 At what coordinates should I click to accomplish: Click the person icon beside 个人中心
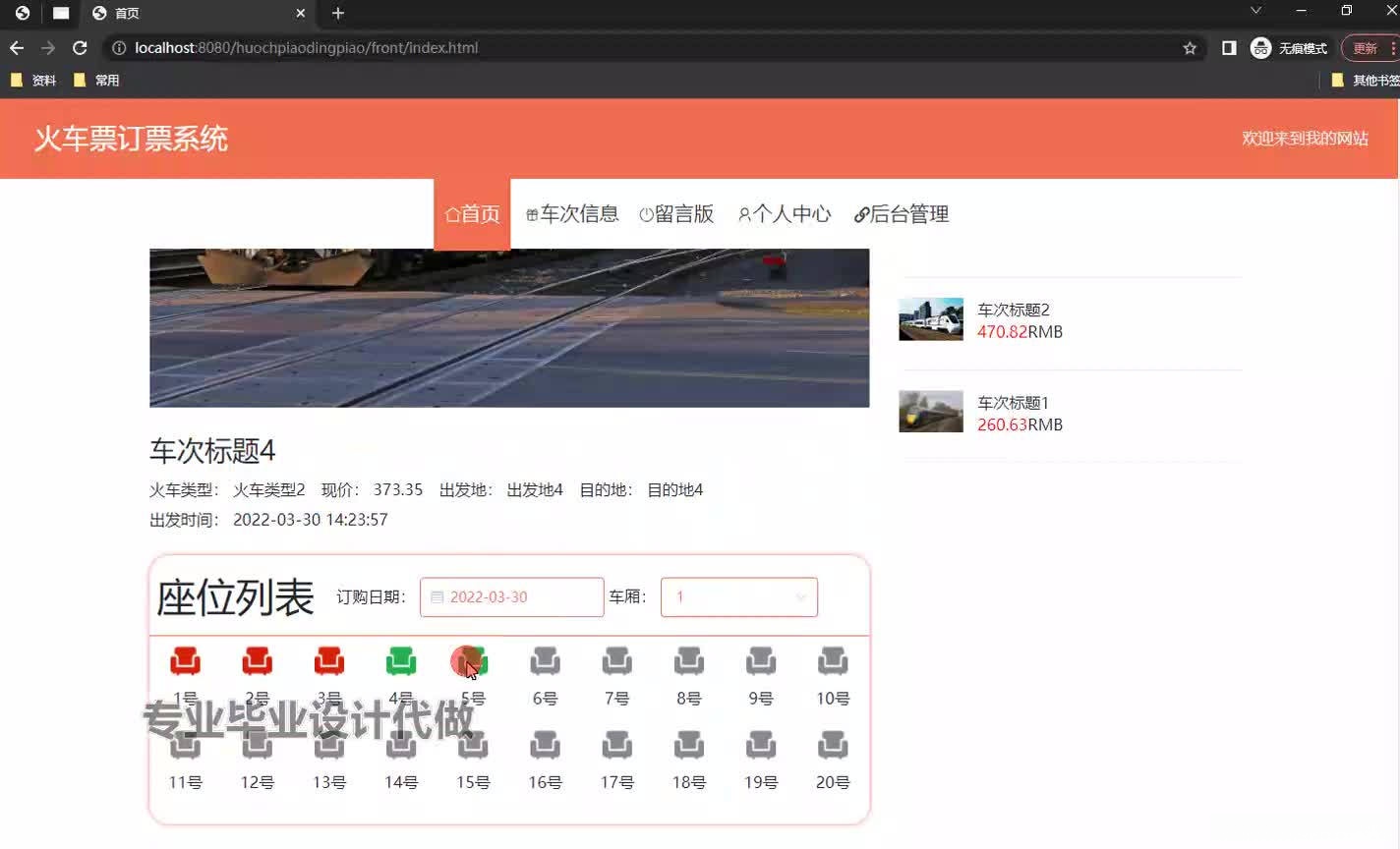tap(743, 214)
